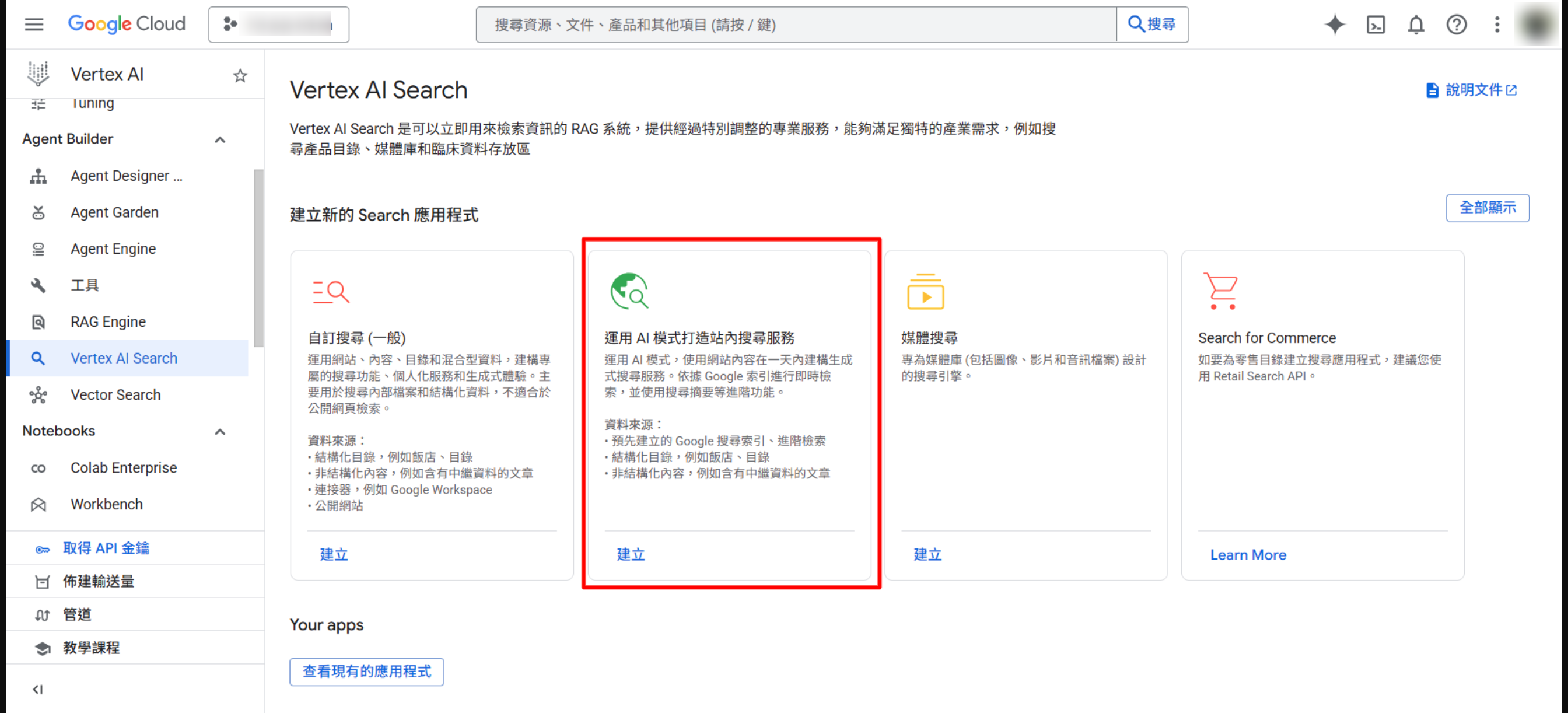
Task: Click the 媒體搜尋 card title
Action: pyautogui.click(x=929, y=338)
